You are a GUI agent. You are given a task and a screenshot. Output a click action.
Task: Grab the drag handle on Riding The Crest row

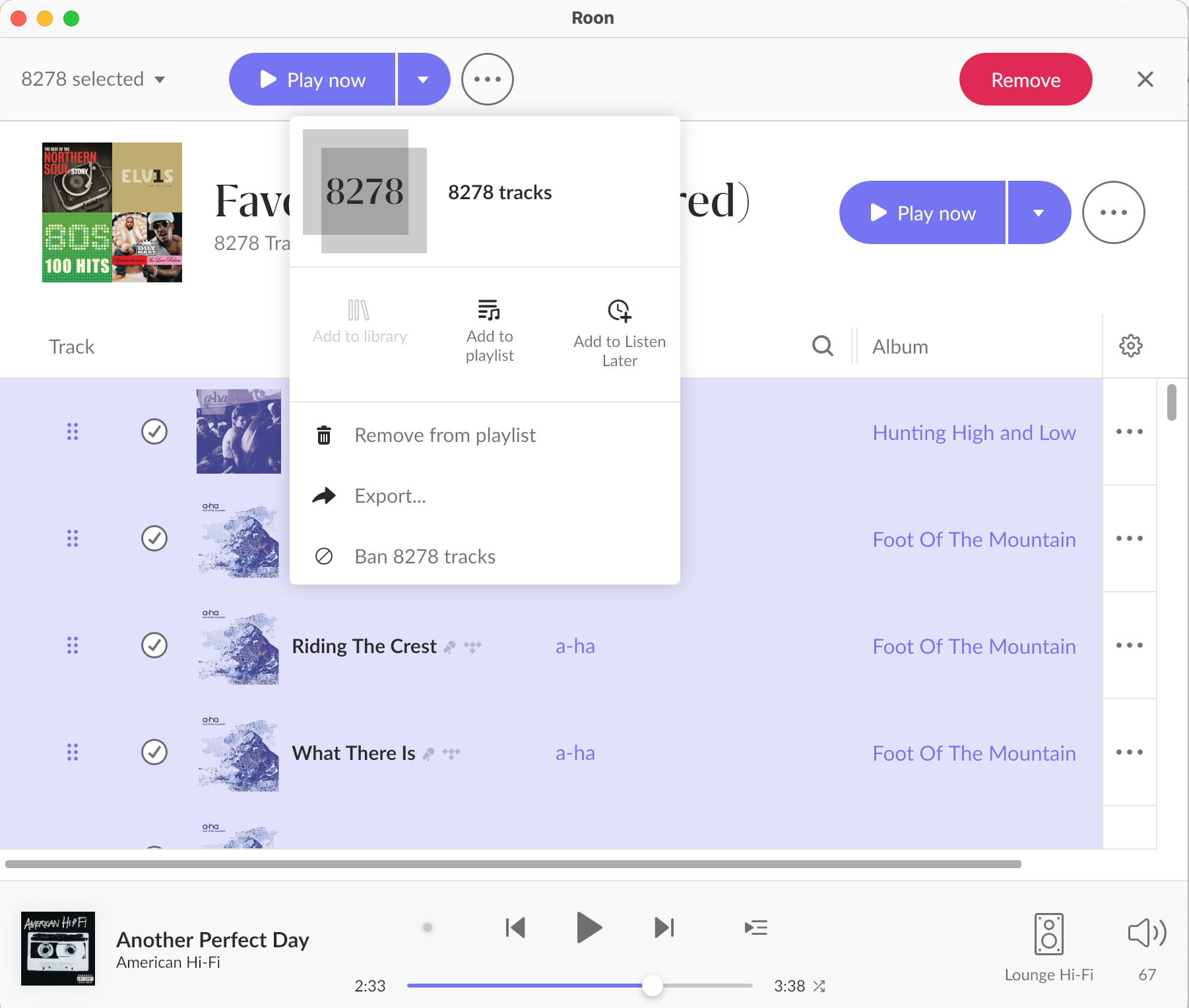(73, 645)
